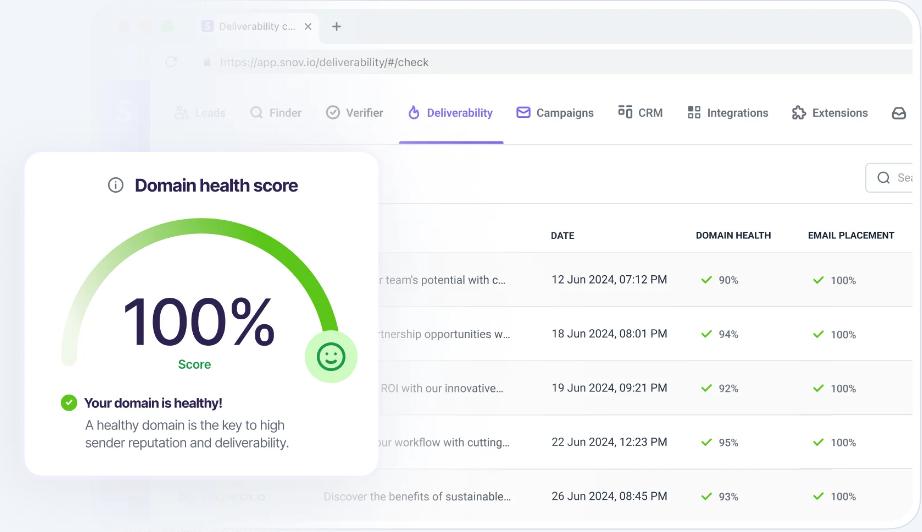This screenshot has height=532, width=922.
Task: Open a new browser tab
Action: [336, 27]
